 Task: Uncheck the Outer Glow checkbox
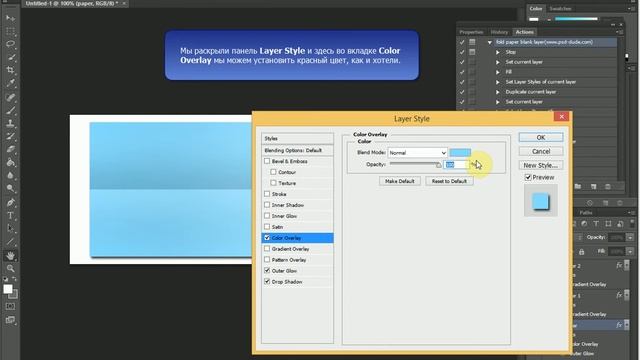(x=267, y=271)
